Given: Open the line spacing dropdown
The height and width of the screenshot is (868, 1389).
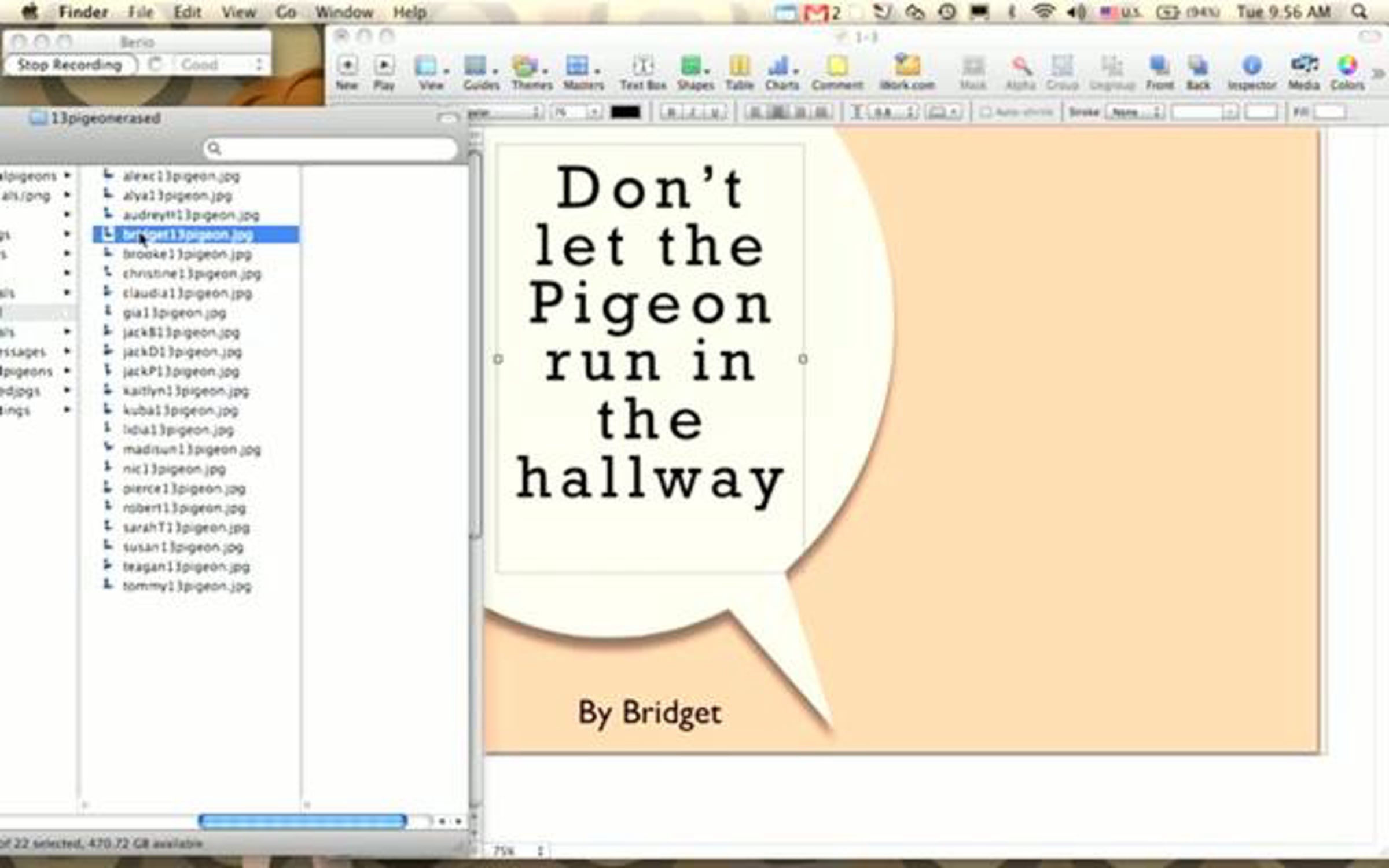Looking at the screenshot, I should (892, 112).
